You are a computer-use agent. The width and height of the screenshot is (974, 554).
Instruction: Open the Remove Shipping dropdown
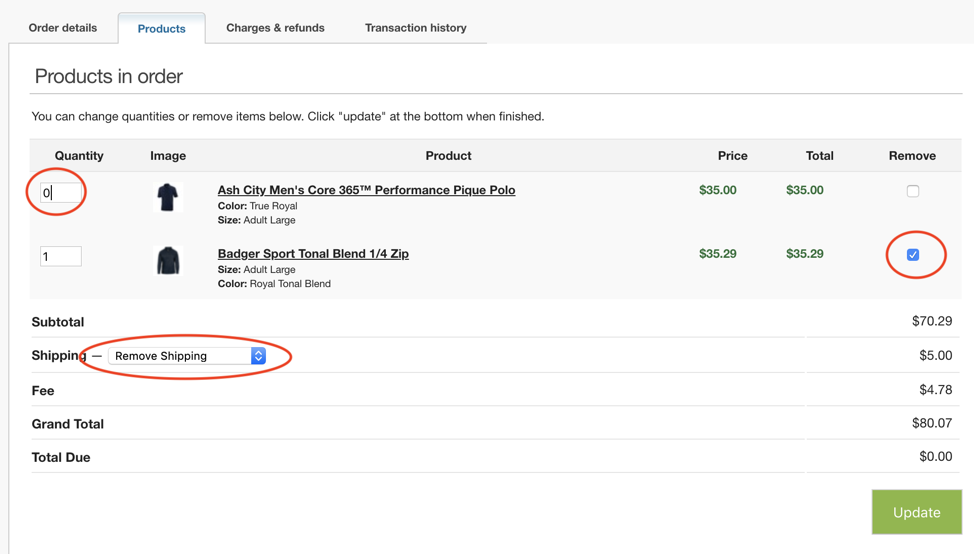click(187, 356)
